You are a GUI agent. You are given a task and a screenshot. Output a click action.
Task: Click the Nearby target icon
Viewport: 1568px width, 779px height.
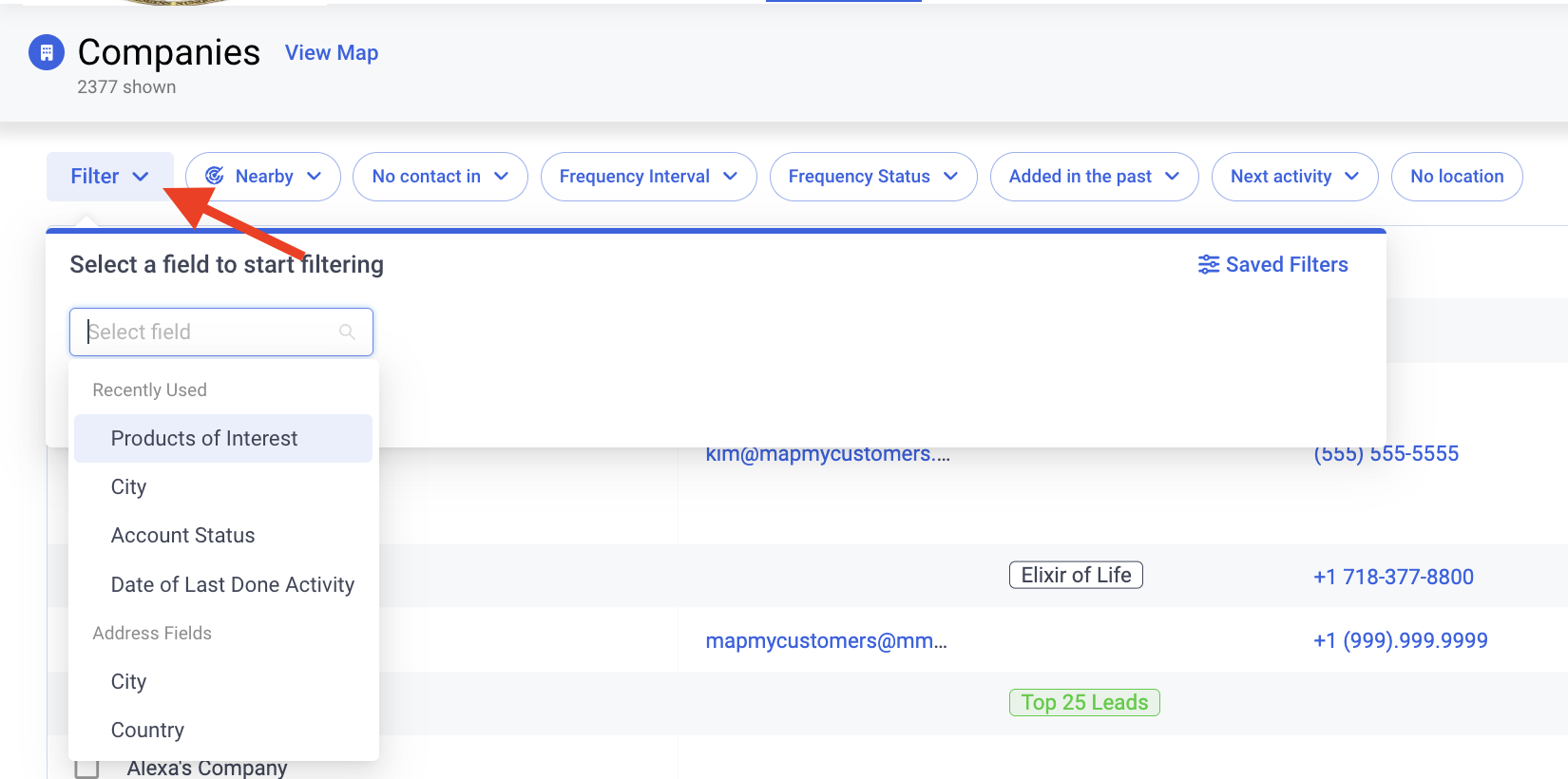(215, 176)
